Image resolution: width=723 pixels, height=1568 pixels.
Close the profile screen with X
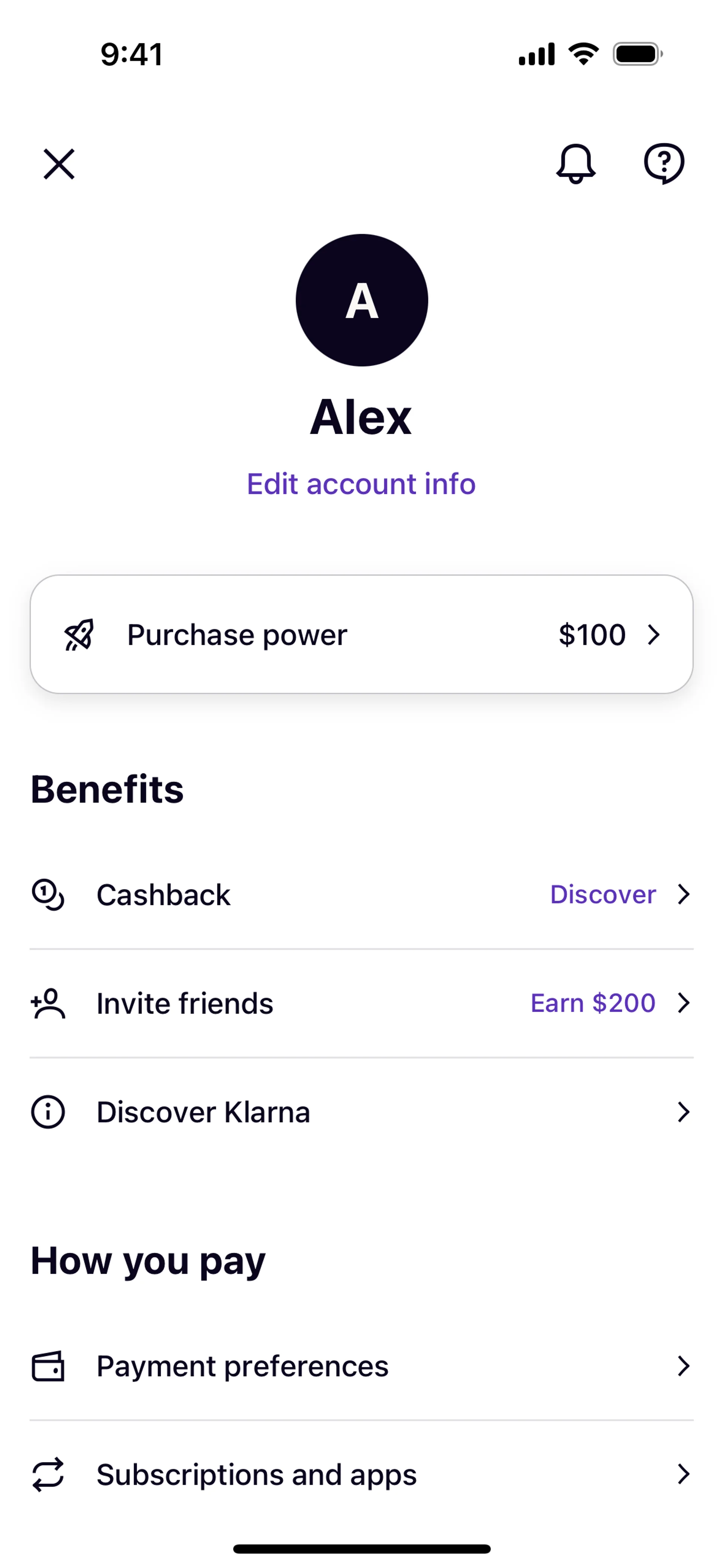[x=59, y=164]
